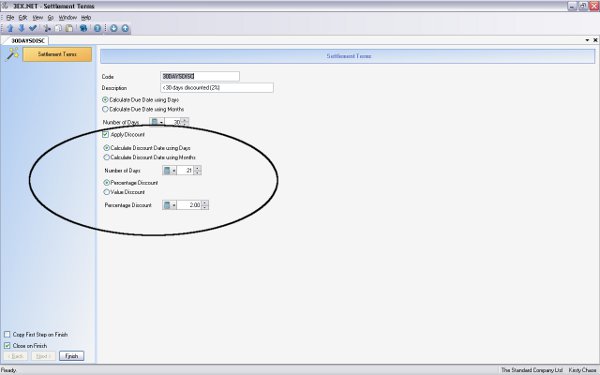Click spinner arrows for discount days 21

tap(197, 170)
